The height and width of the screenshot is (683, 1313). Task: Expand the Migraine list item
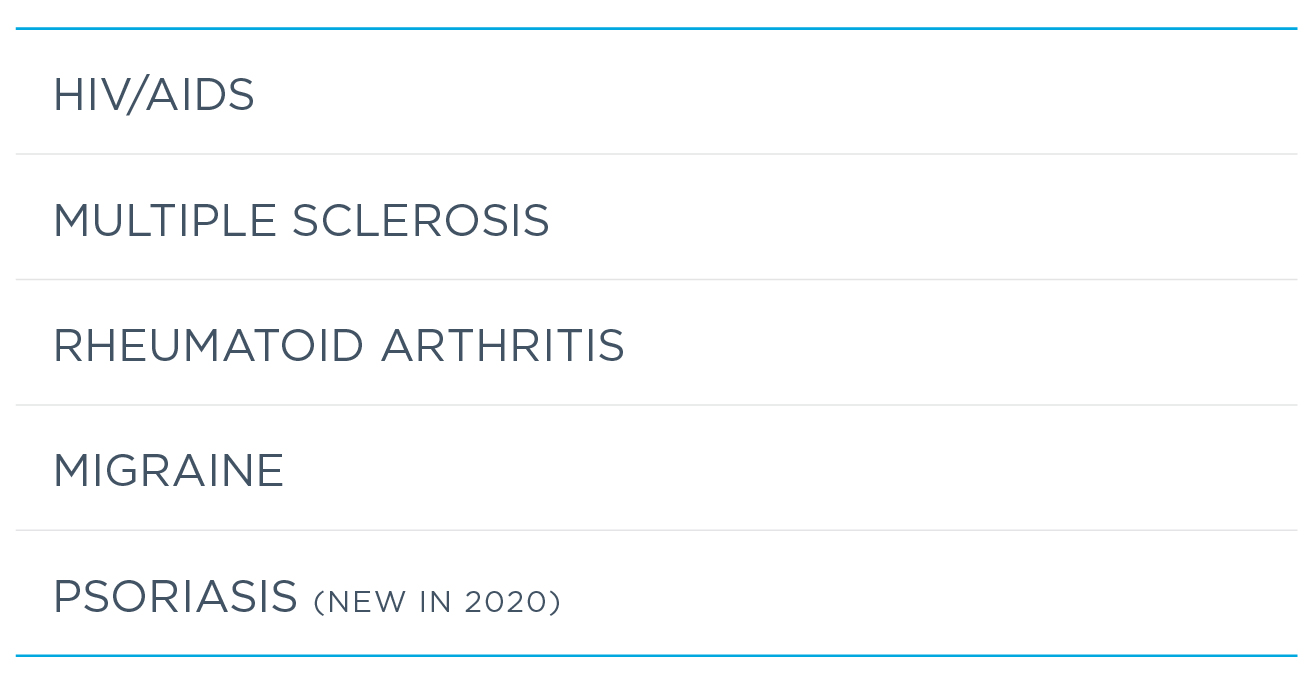pyautogui.click(x=656, y=469)
